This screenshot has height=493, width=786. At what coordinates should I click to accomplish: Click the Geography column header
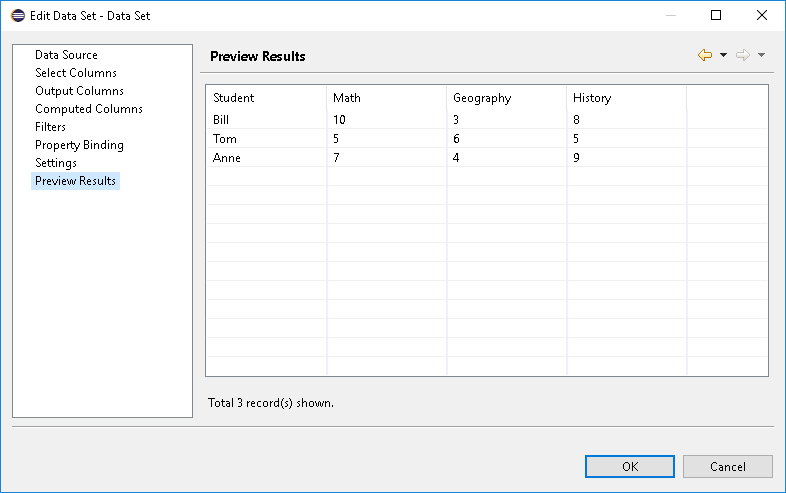tap(506, 98)
